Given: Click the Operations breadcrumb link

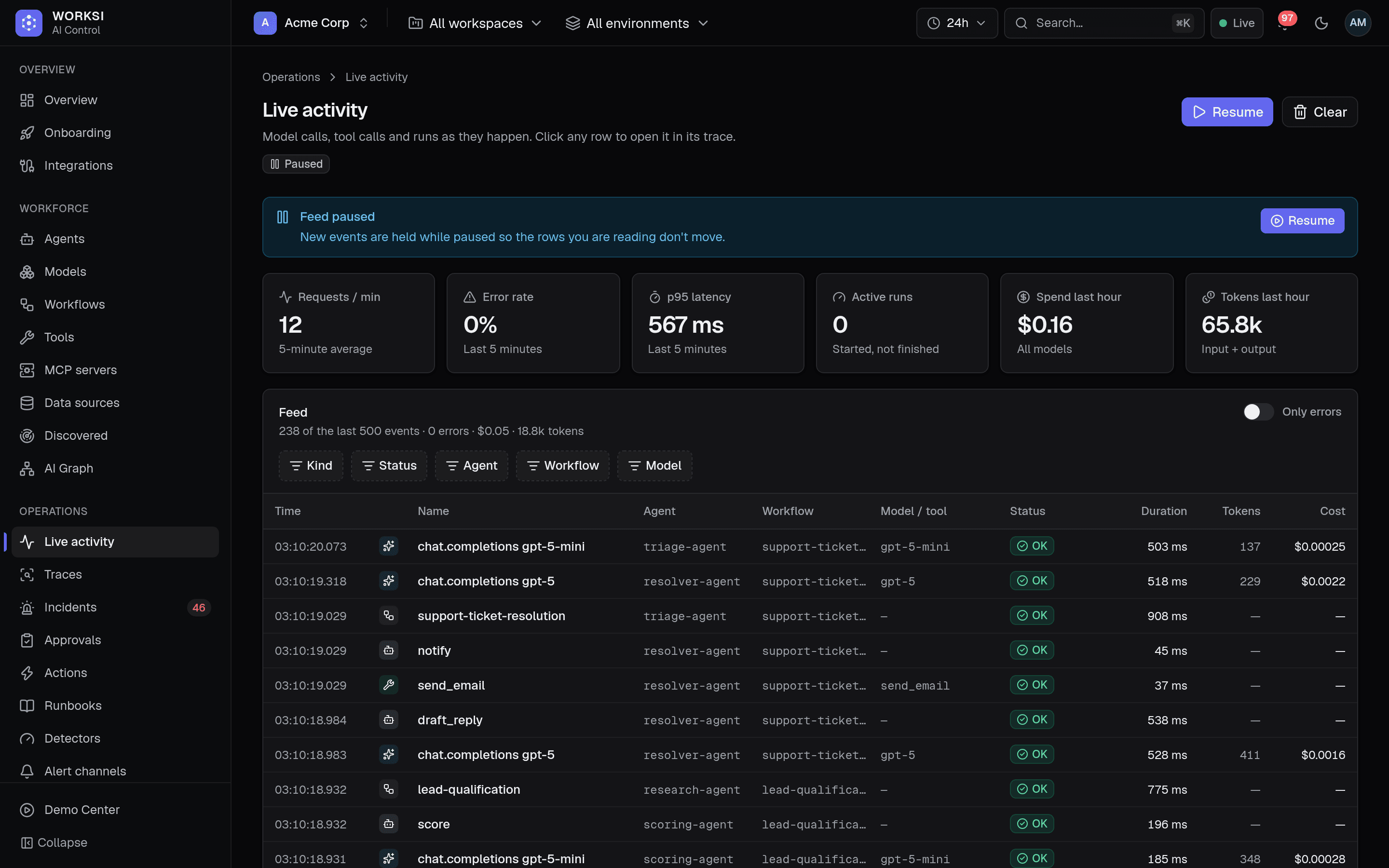Looking at the screenshot, I should pos(291,77).
